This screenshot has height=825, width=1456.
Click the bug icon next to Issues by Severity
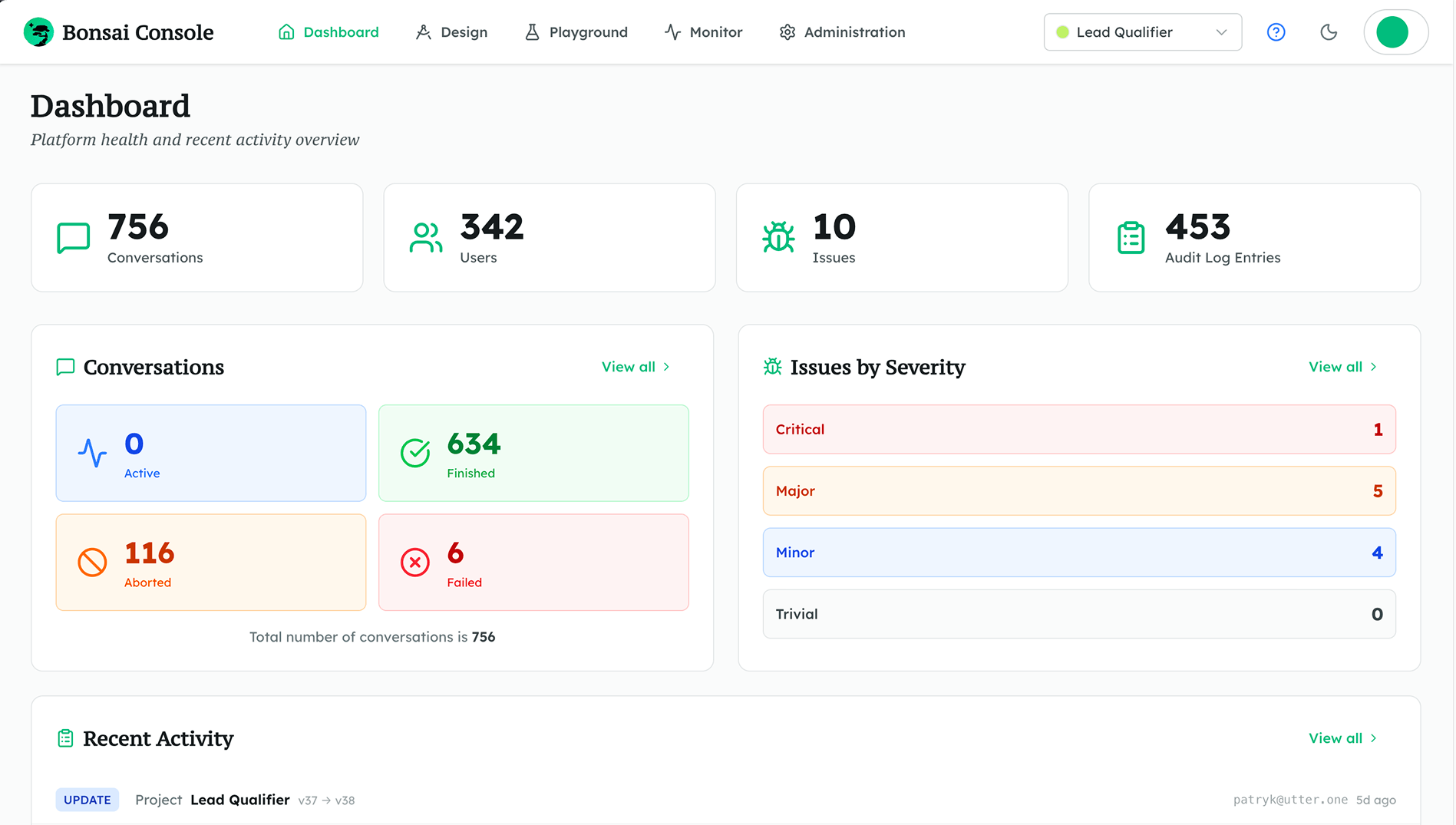tap(774, 368)
